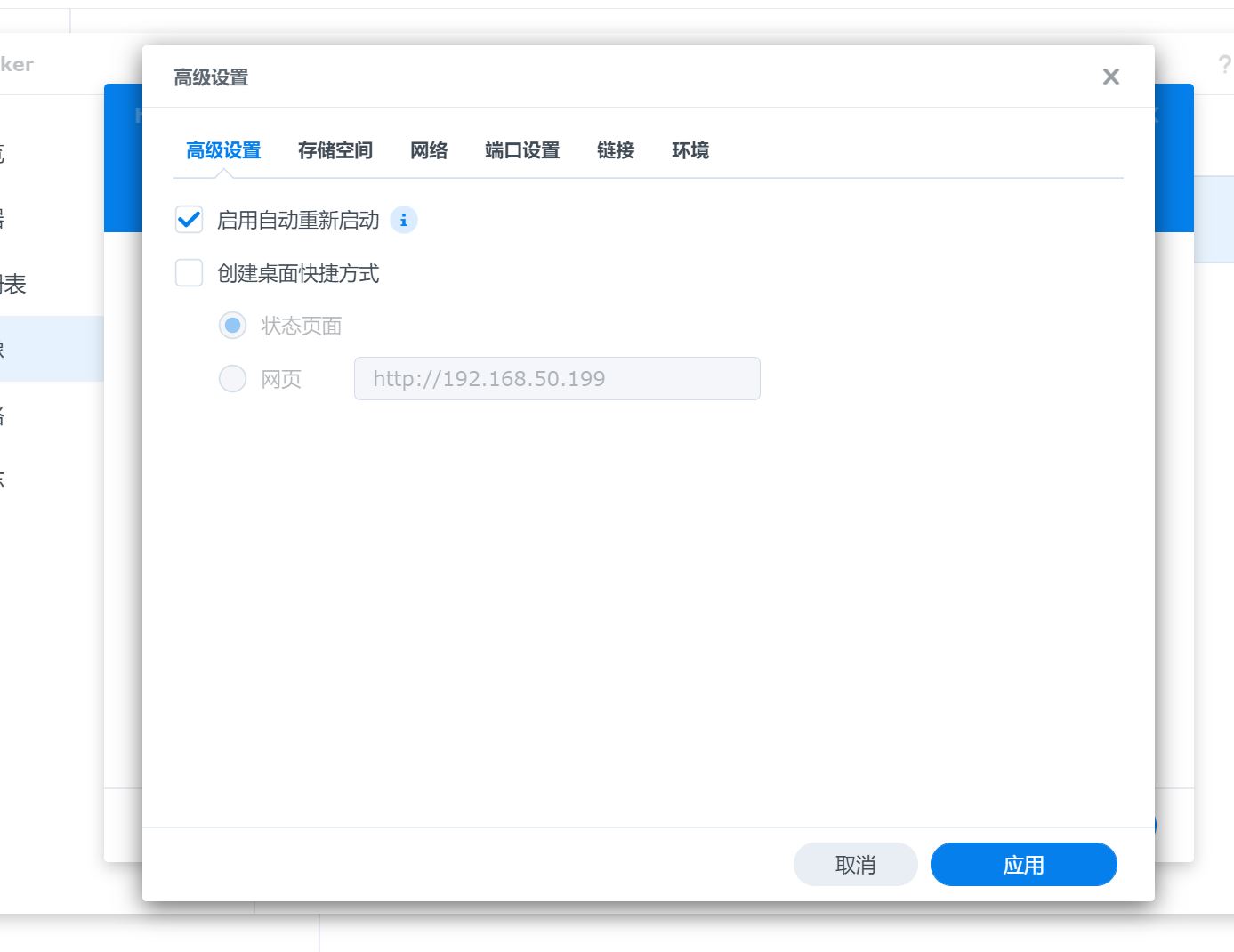Click the 取消 button

(856, 865)
